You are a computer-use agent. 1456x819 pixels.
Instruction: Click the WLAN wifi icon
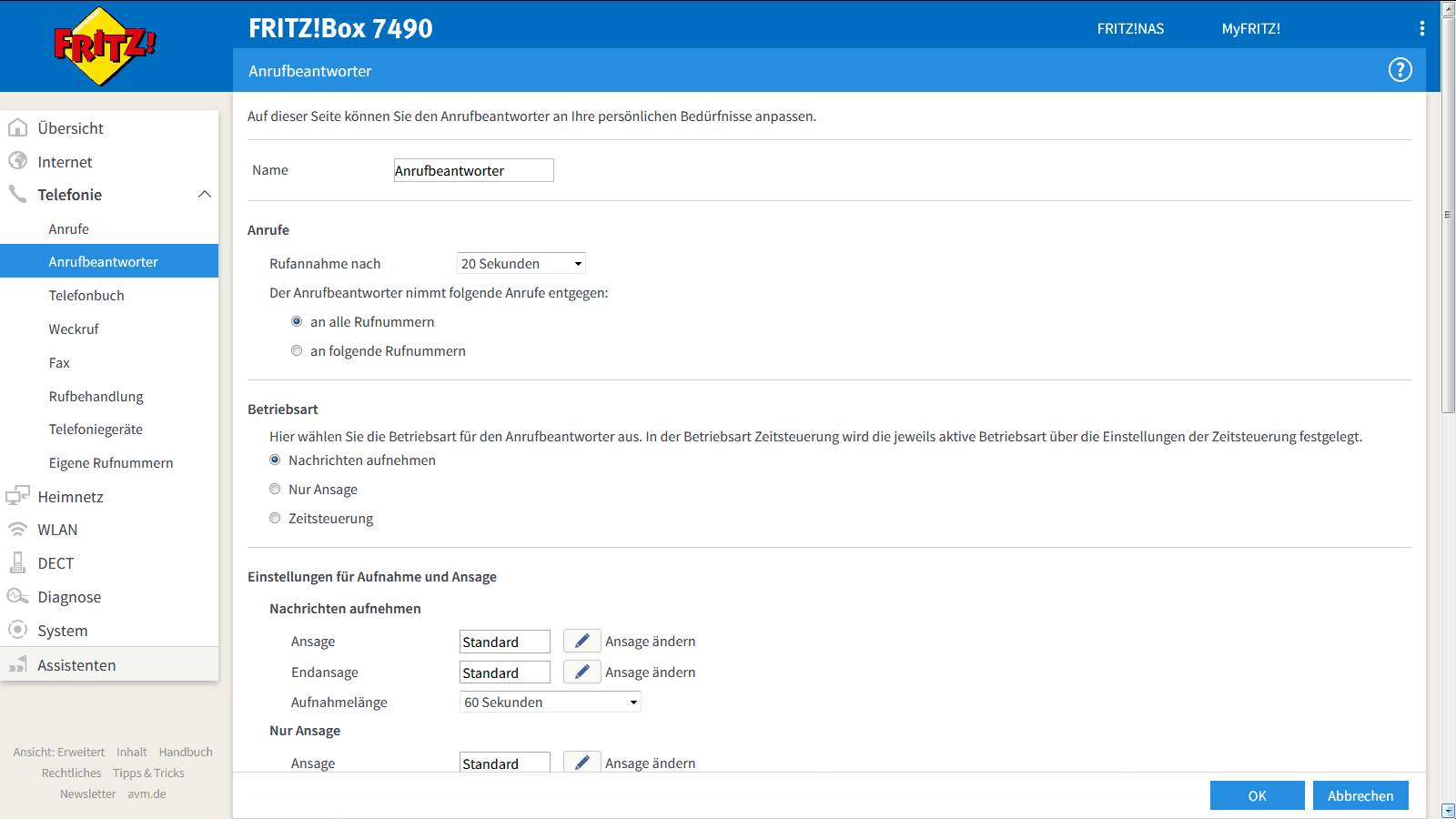(17, 529)
